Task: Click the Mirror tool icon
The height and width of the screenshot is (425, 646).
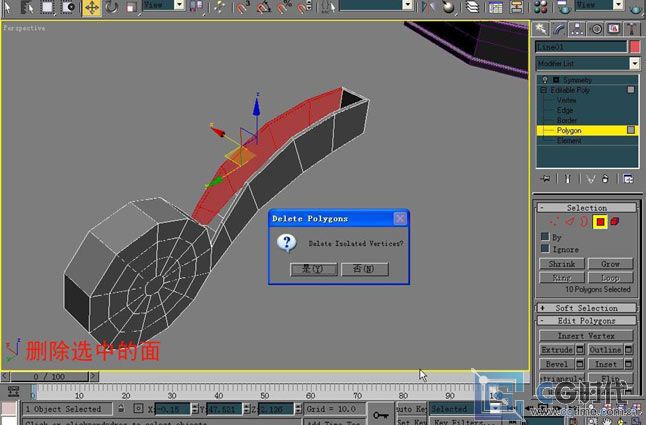Action: point(428,7)
